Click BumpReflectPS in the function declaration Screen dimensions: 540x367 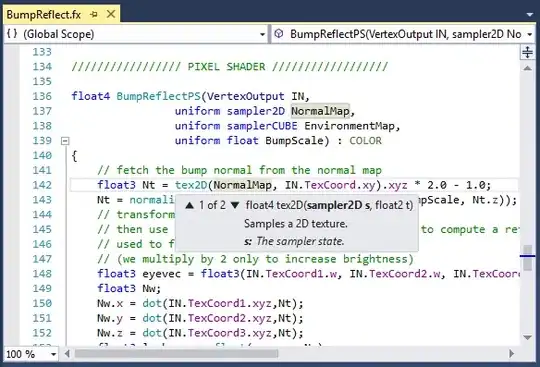[158, 96]
